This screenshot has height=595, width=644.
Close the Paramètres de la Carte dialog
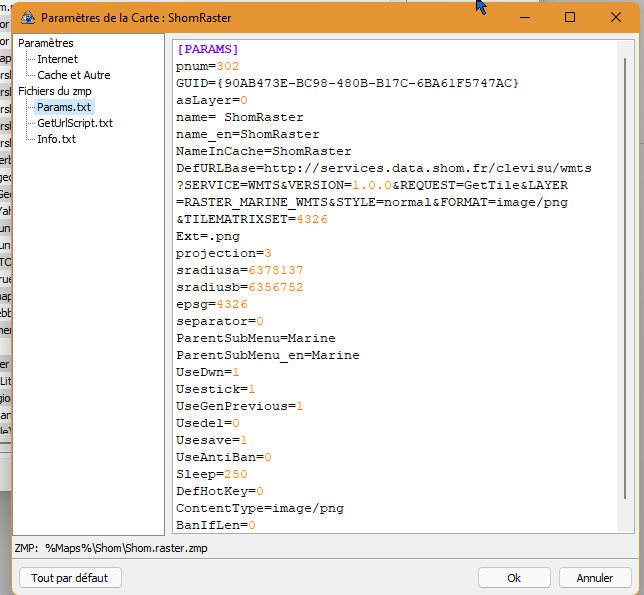click(616, 18)
